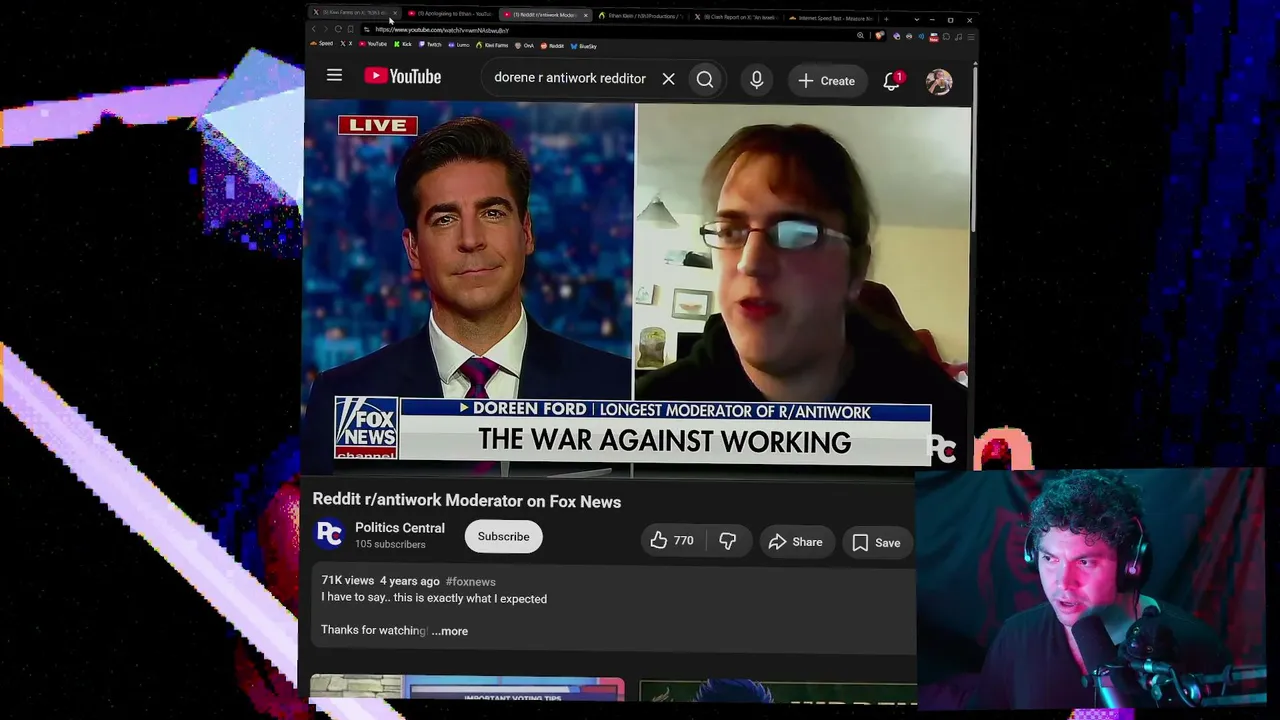Expand description with ...more

click(450, 631)
